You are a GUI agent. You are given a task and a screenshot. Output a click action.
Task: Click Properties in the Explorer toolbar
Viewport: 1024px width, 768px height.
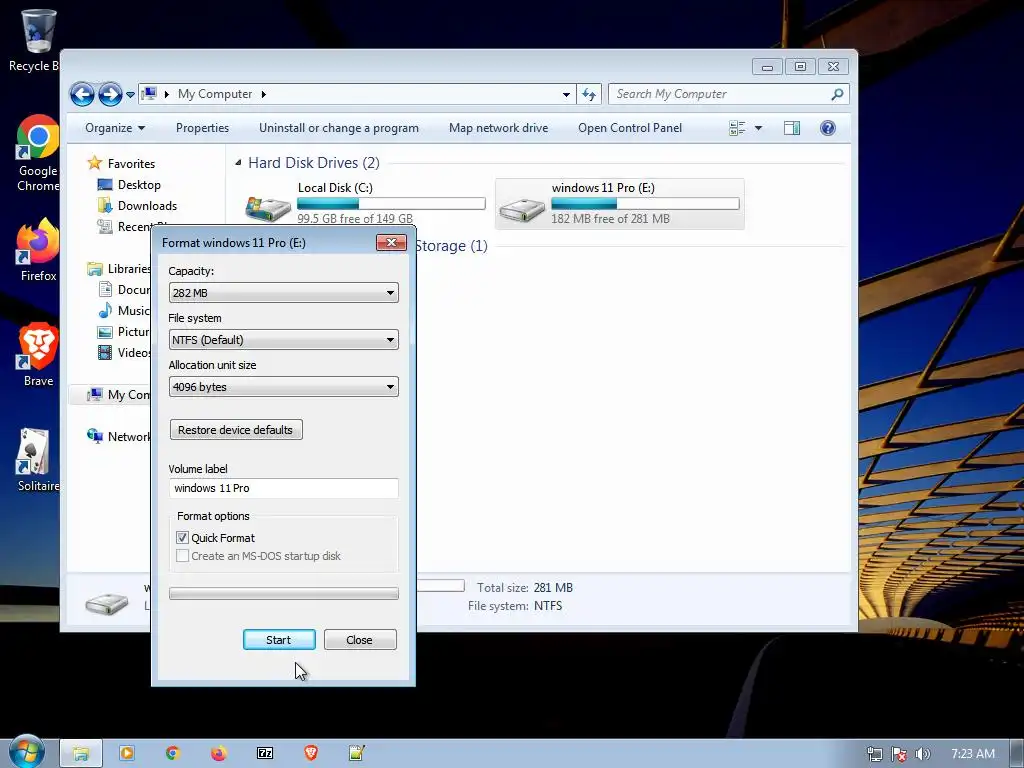[x=202, y=128]
